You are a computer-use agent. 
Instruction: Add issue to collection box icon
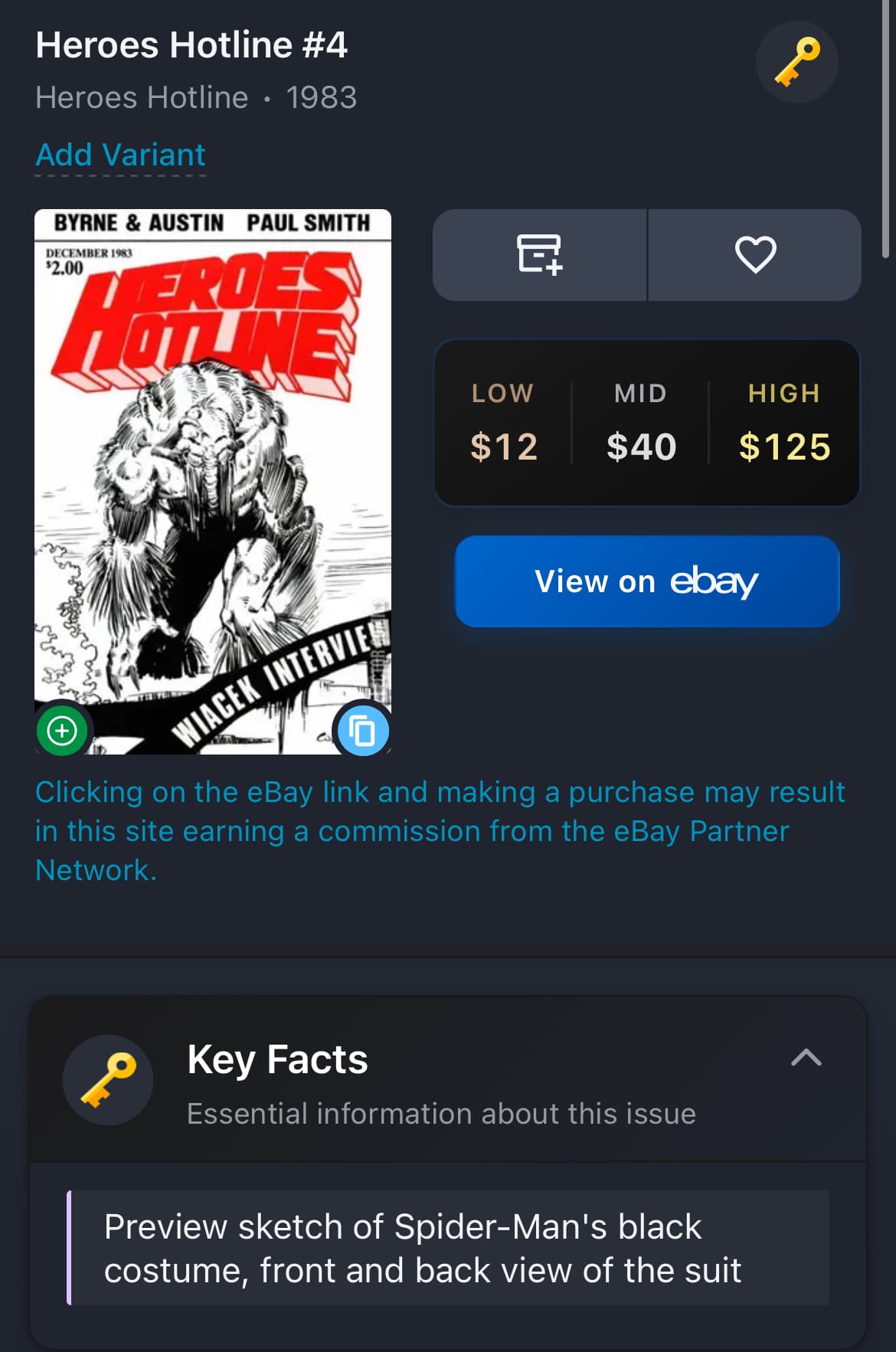click(x=540, y=254)
